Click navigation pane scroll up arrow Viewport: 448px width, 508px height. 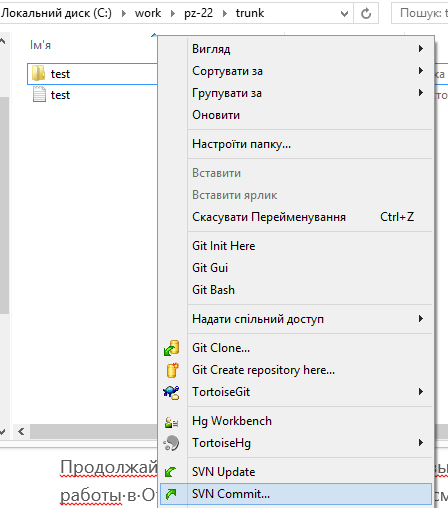click(3, 42)
